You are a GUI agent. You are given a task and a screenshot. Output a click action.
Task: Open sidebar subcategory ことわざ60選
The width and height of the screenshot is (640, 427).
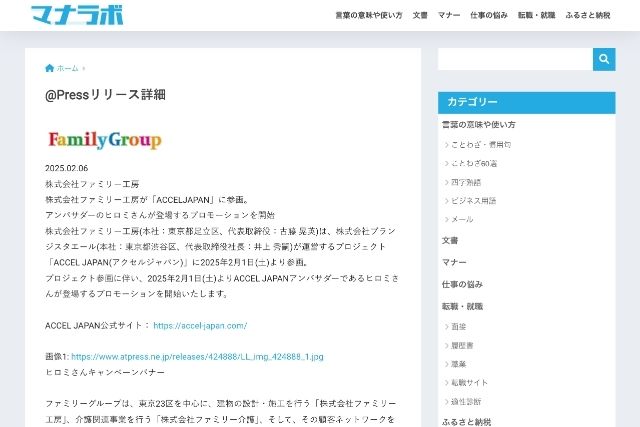click(474, 163)
